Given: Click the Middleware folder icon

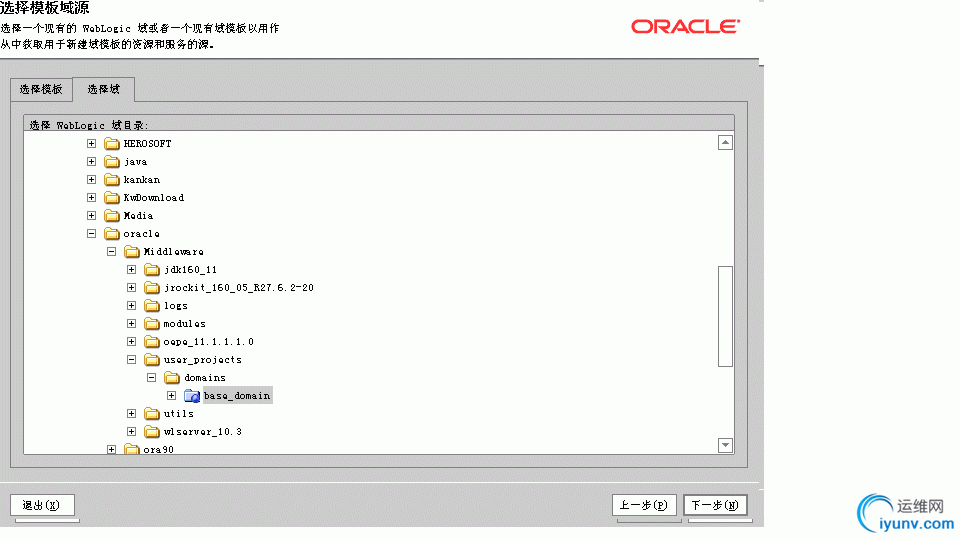Looking at the screenshot, I should pyautogui.click(x=132, y=252).
